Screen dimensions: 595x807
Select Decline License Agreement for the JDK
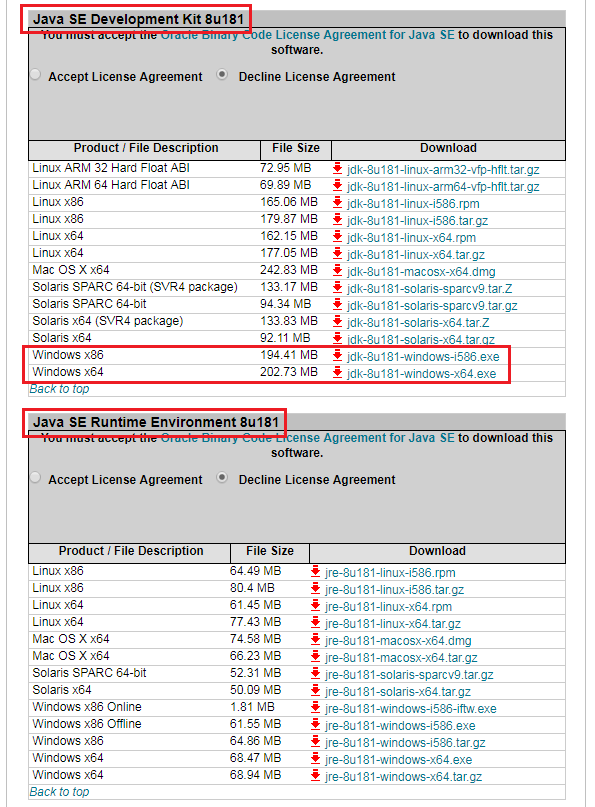[x=222, y=75]
